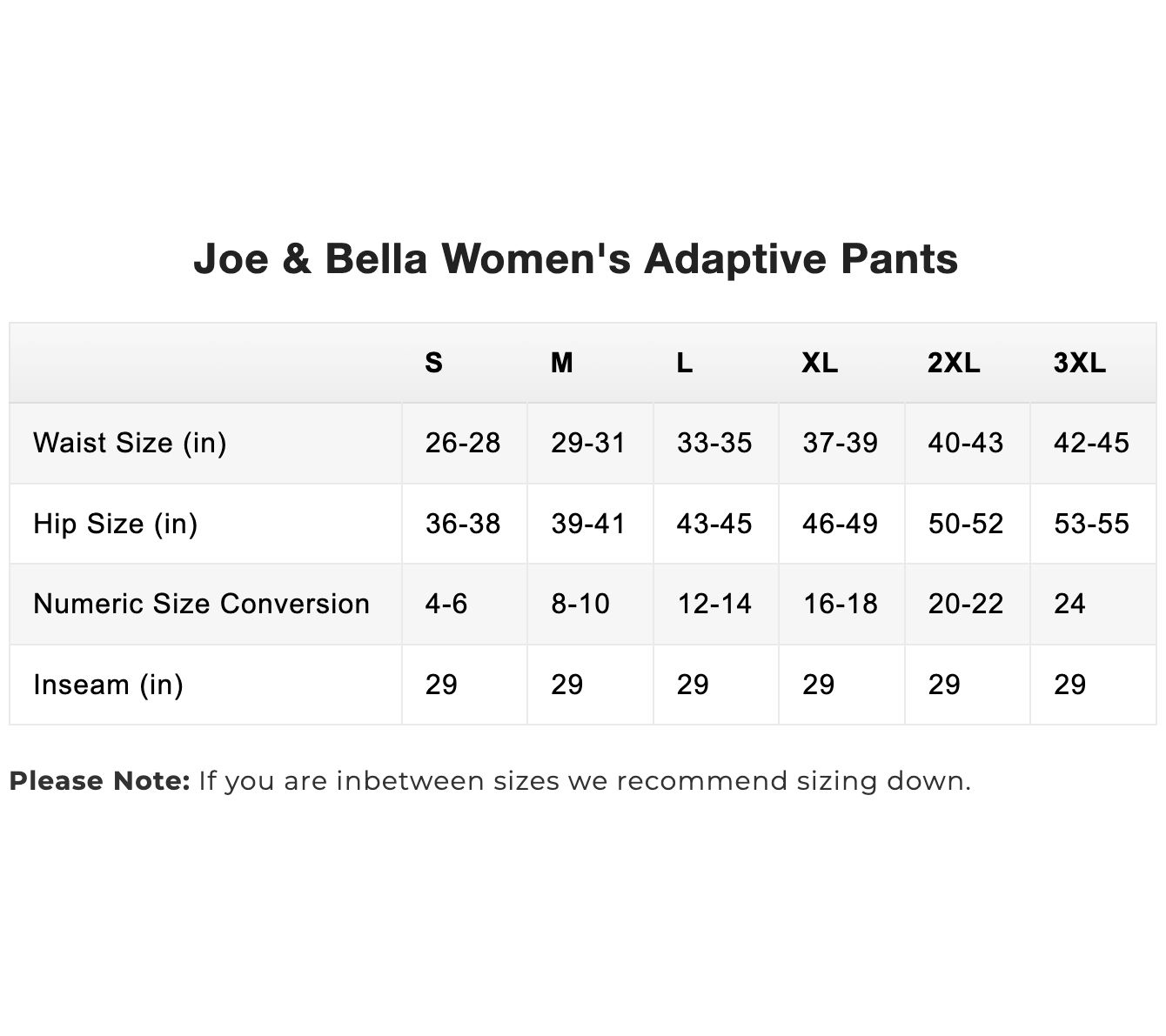This screenshot has height=1036, width=1166.
Task: Click the 26-28 waist size cell
Action: pyautogui.click(x=463, y=443)
